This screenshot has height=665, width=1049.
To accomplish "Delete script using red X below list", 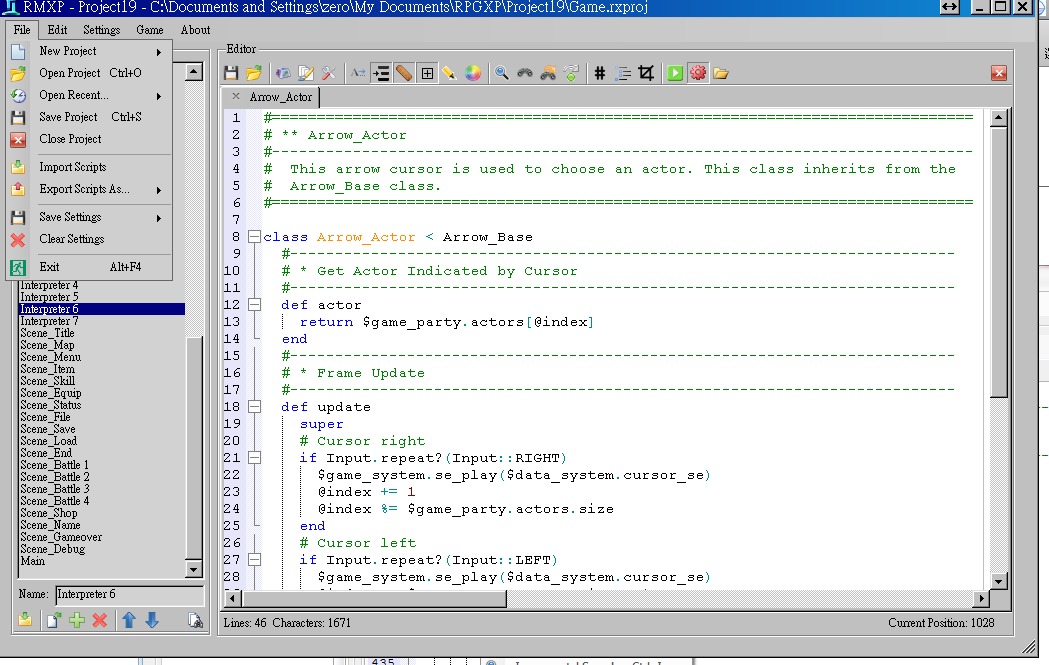I will coord(100,620).
